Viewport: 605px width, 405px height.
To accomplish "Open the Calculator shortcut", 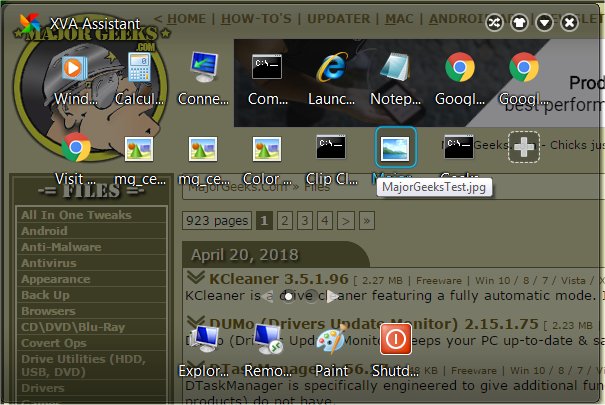I will click(139, 80).
